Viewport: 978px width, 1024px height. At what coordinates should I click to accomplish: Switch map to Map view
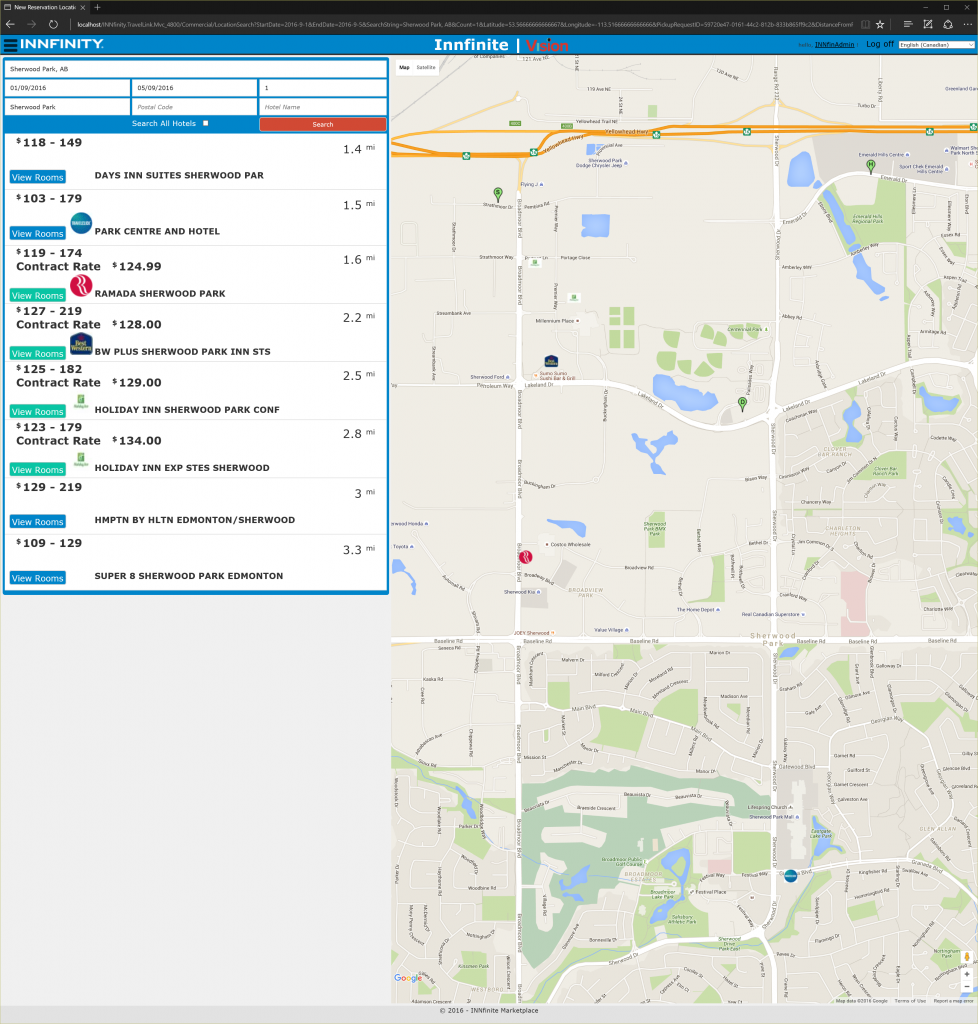point(405,67)
